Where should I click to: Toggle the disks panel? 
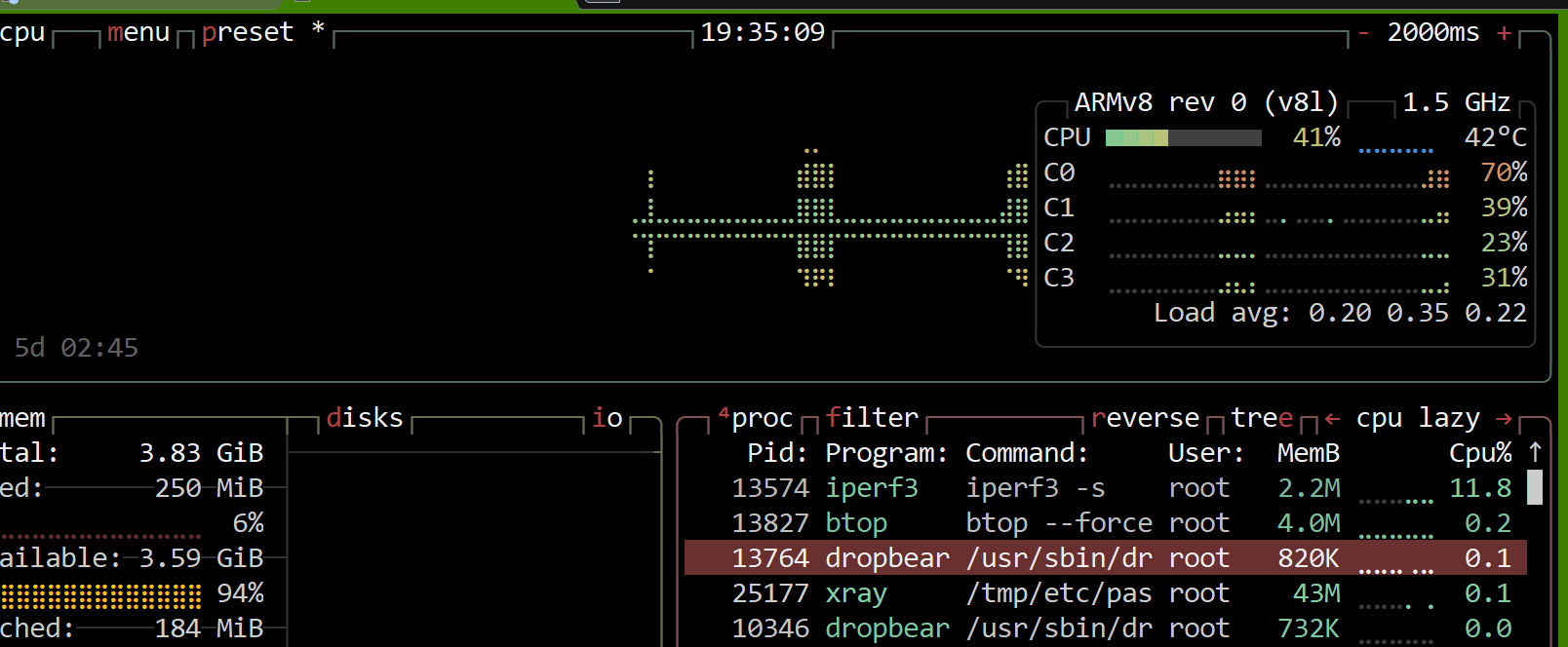(365, 418)
